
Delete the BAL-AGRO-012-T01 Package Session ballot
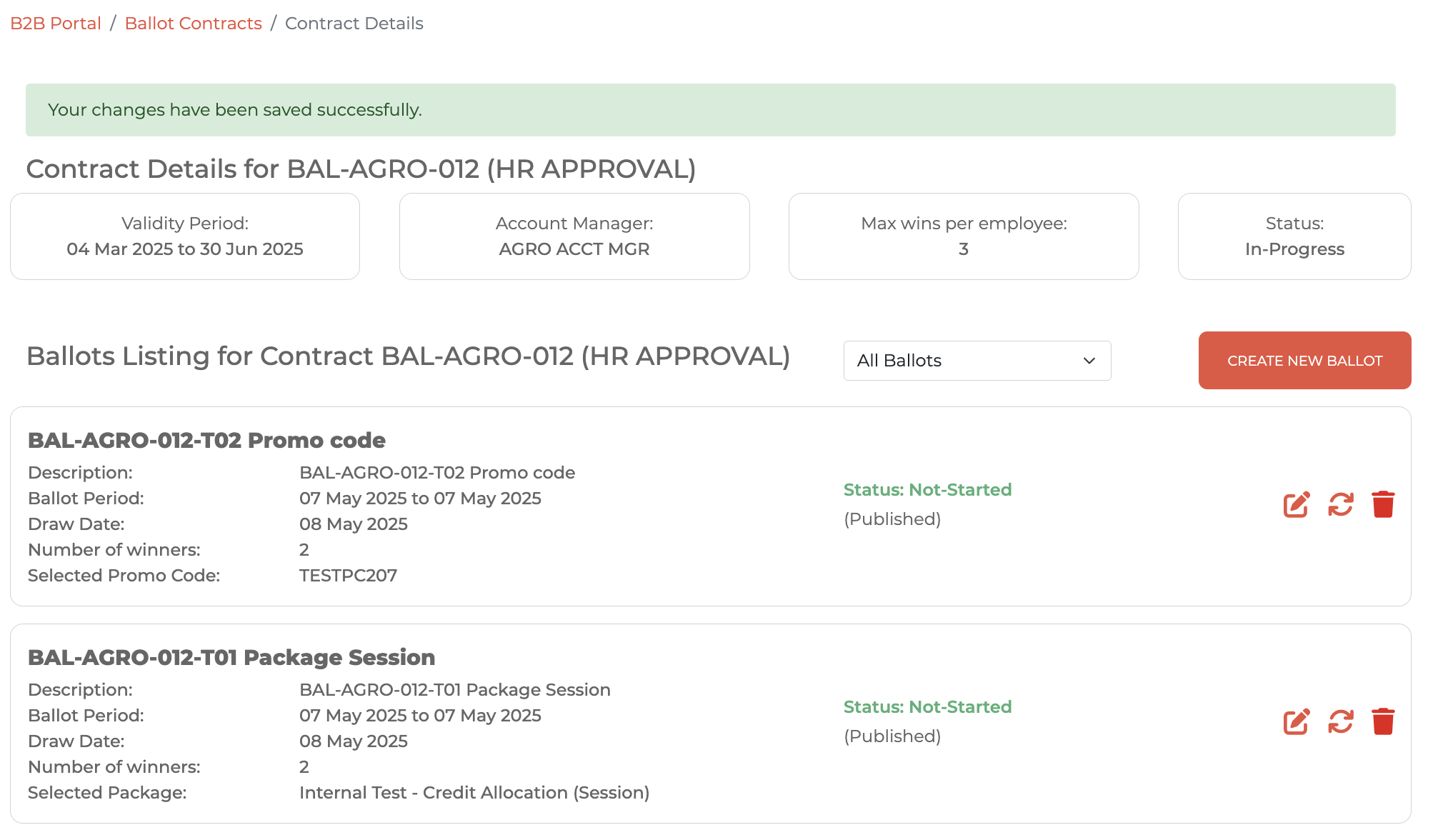point(1383,721)
